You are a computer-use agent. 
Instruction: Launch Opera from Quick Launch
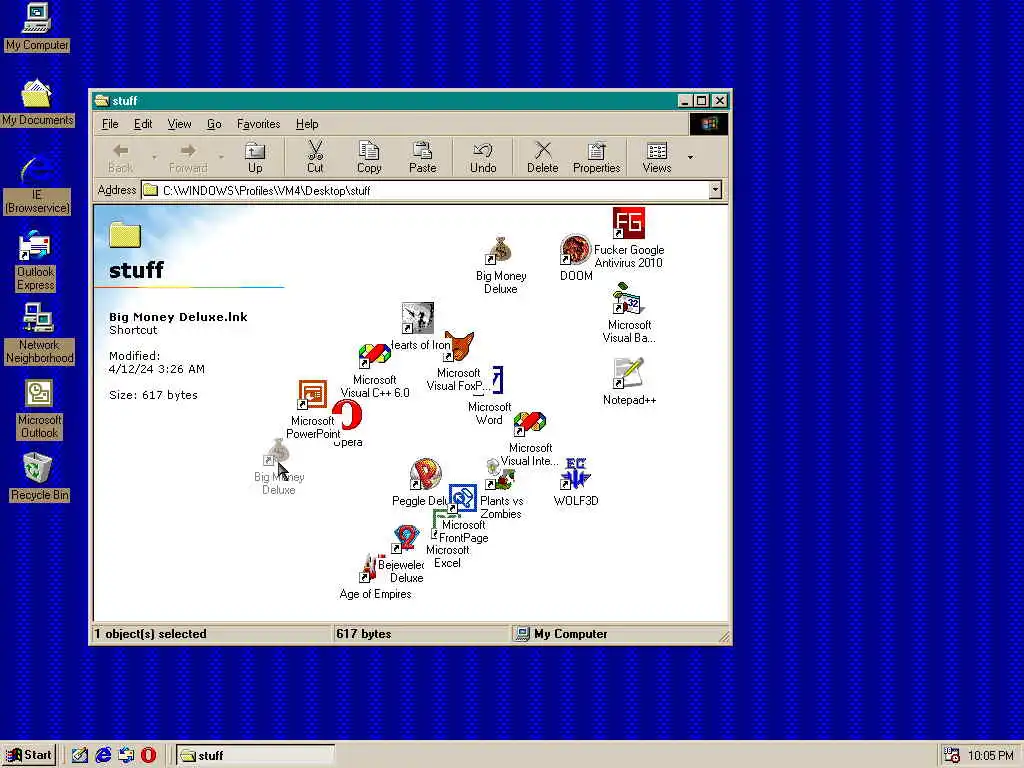click(149, 755)
